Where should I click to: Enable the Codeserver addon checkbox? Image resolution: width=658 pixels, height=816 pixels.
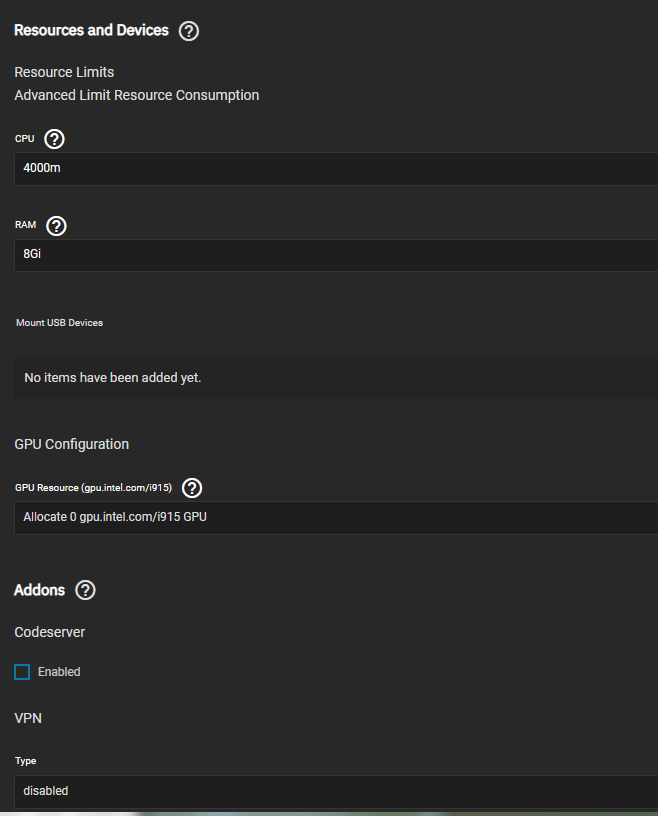[22, 672]
